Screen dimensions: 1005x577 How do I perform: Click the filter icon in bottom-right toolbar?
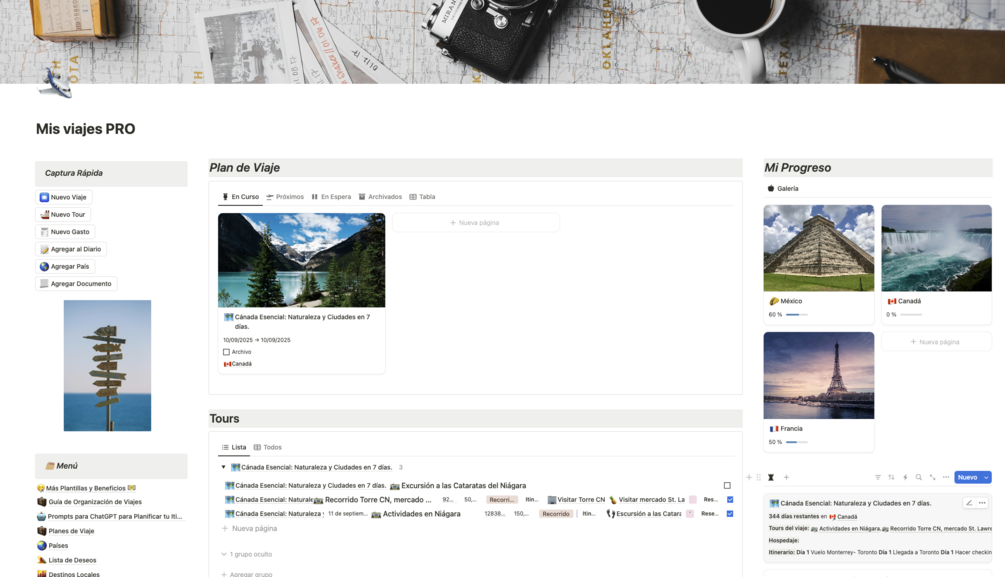877,478
